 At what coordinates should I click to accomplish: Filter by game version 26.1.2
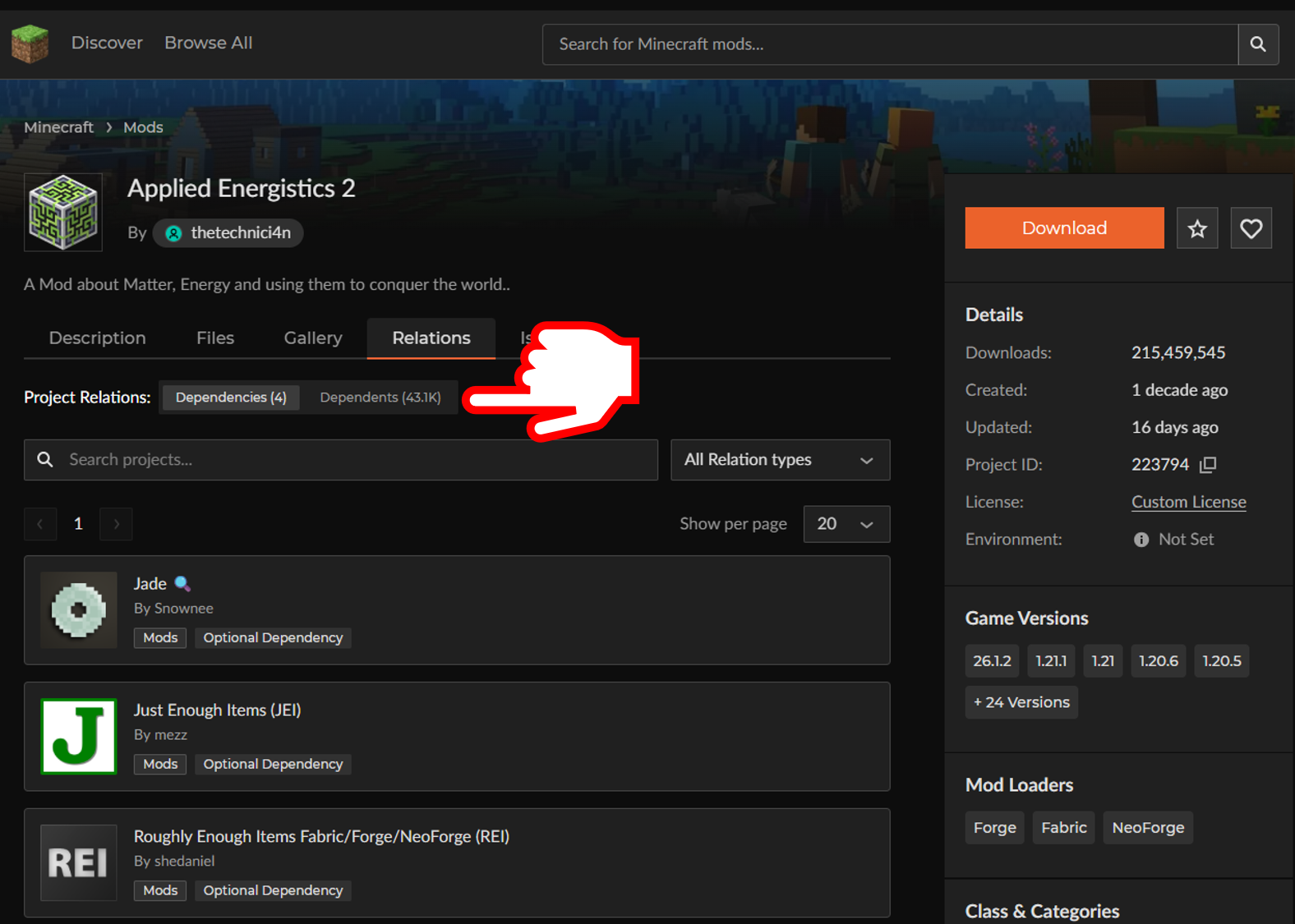(992, 661)
